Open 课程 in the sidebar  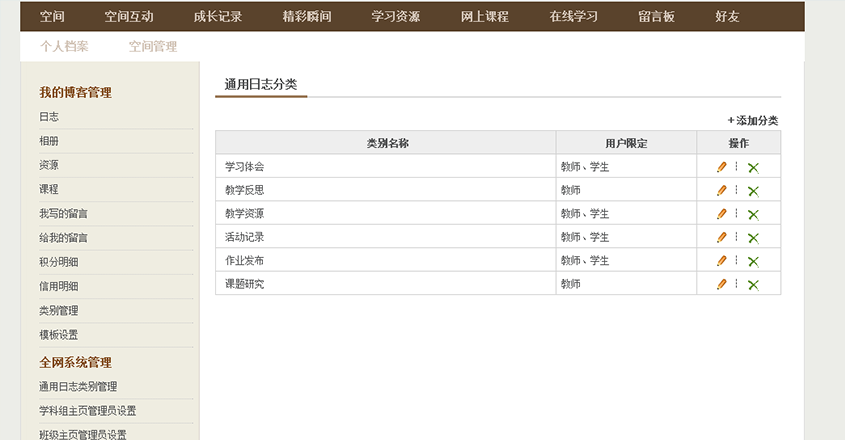49,189
